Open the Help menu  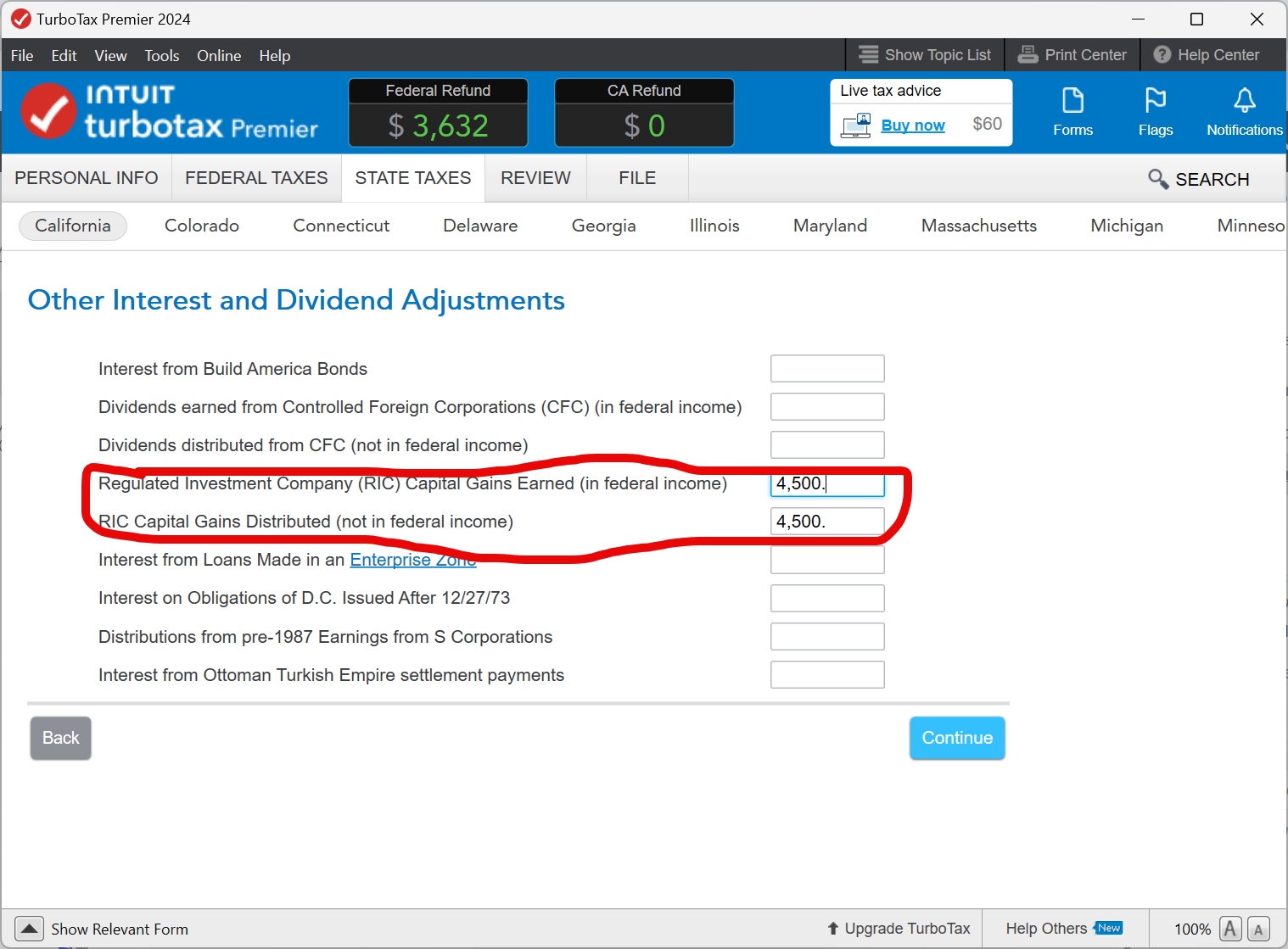(x=275, y=55)
